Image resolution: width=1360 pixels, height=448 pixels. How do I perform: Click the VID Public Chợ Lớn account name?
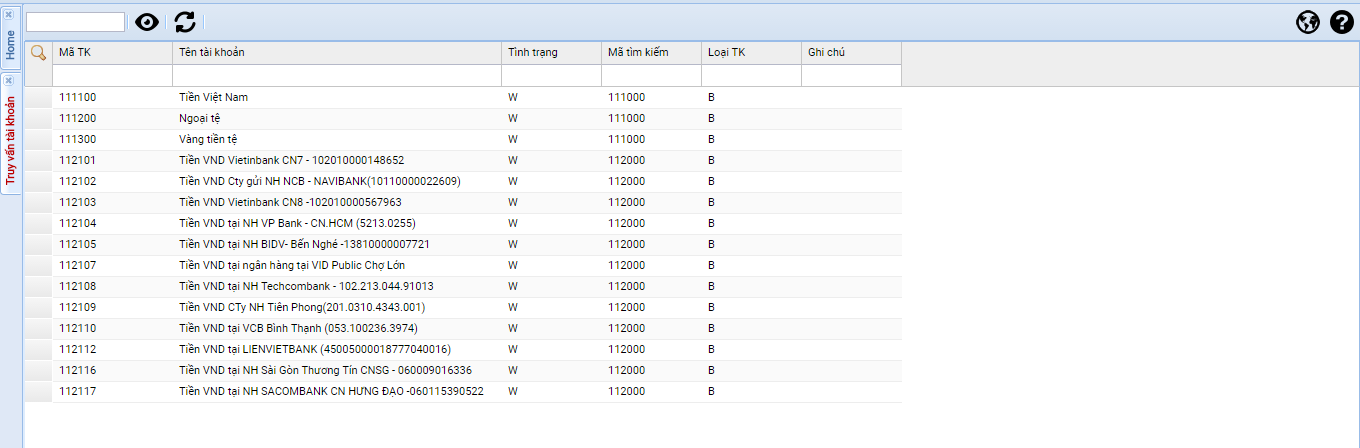tap(292, 265)
